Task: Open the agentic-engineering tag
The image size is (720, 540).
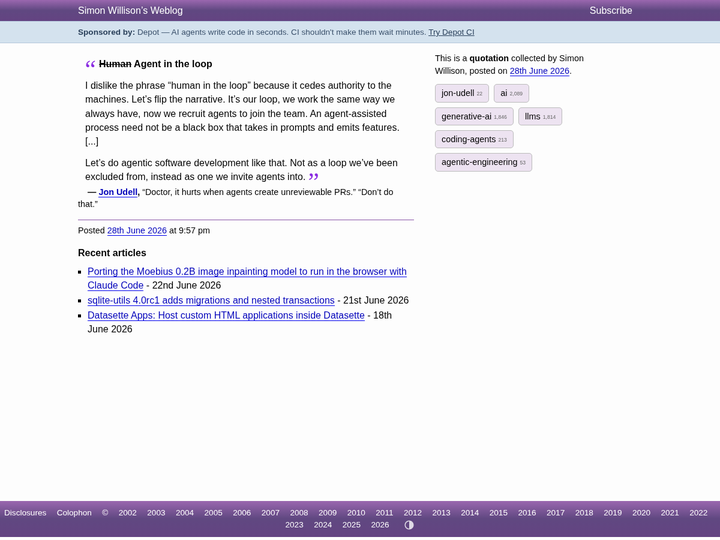Action: (483, 163)
